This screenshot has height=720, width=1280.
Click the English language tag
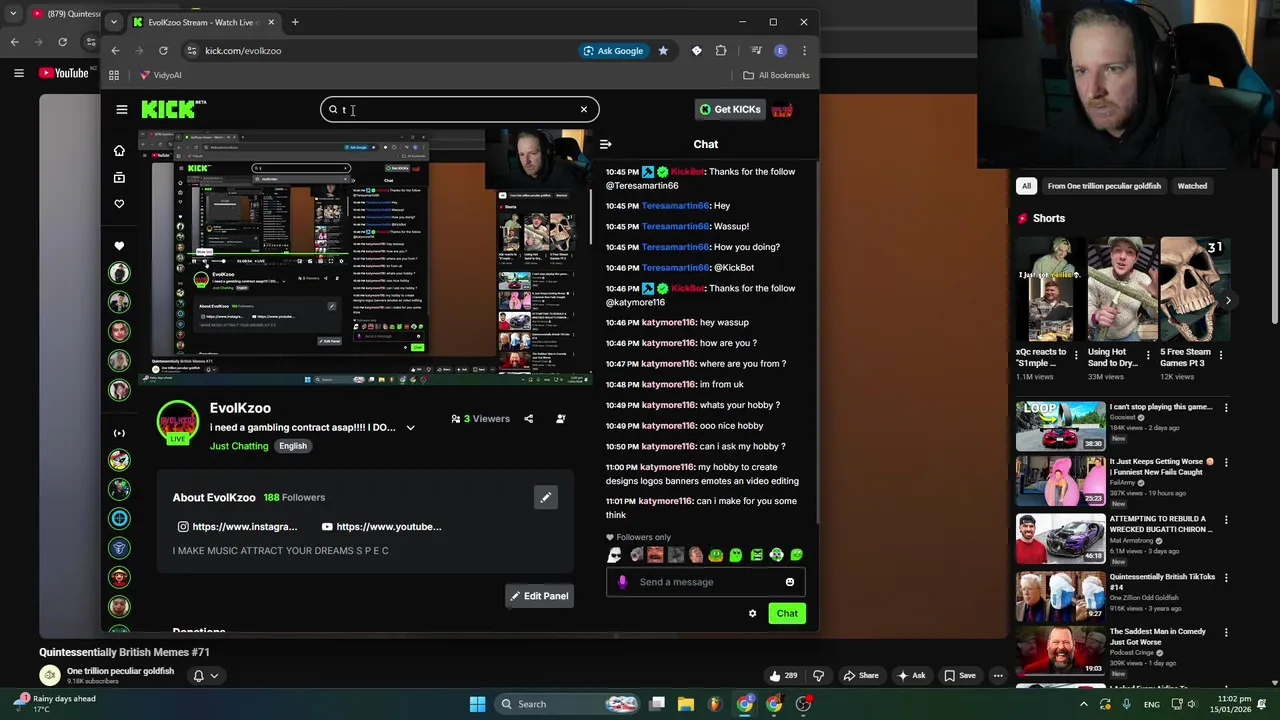click(x=293, y=446)
